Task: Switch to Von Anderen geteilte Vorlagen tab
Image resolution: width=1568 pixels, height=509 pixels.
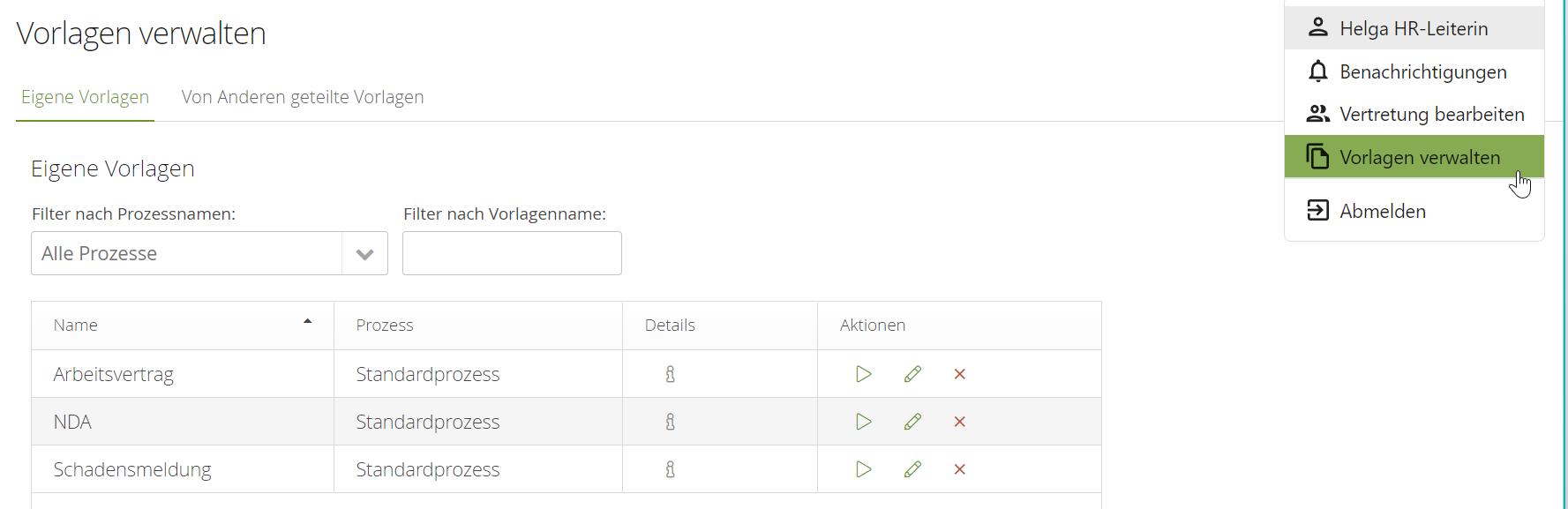Action: [303, 97]
